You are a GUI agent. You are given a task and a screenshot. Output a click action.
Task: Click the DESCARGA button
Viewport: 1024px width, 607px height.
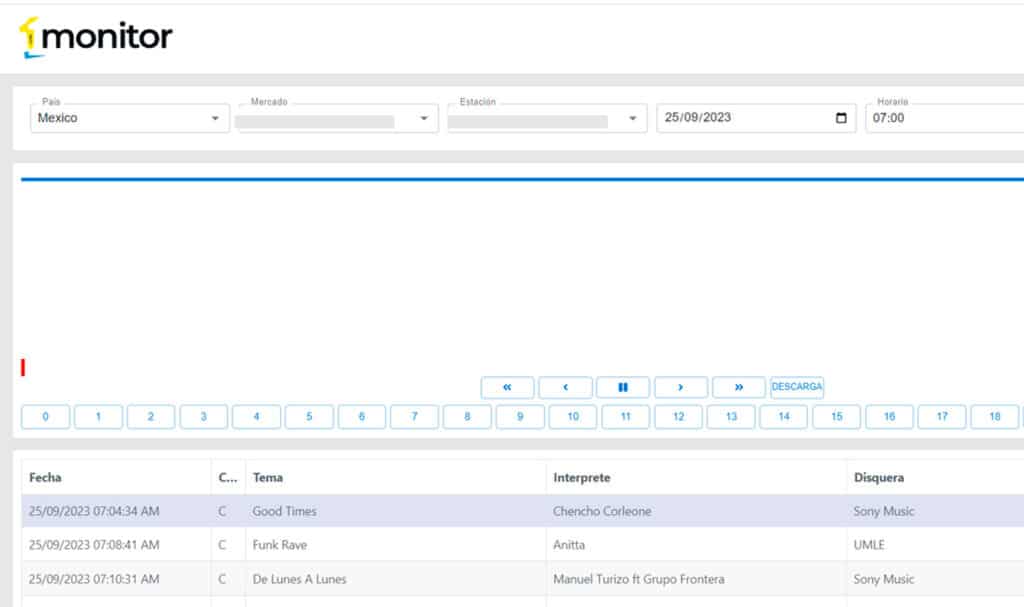(x=797, y=387)
